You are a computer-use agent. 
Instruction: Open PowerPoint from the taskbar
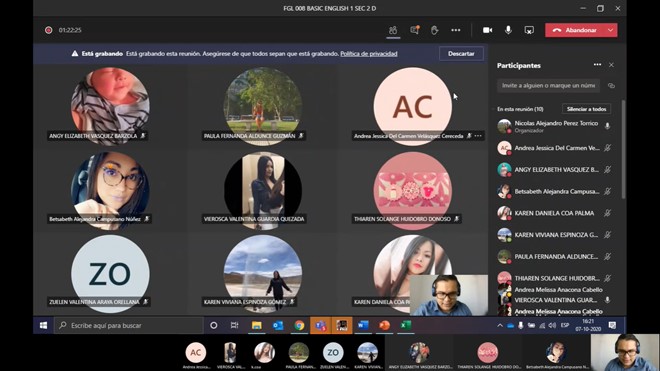pos(384,325)
